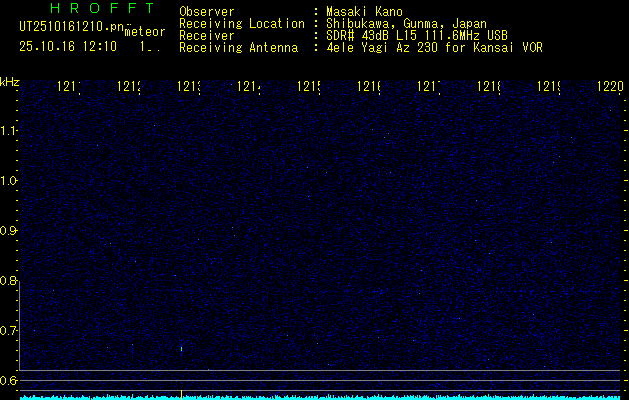Screen dimensions: 629x400
Task: Click the 0.6 kHz frequency tick
Action: tap(9, 380)
